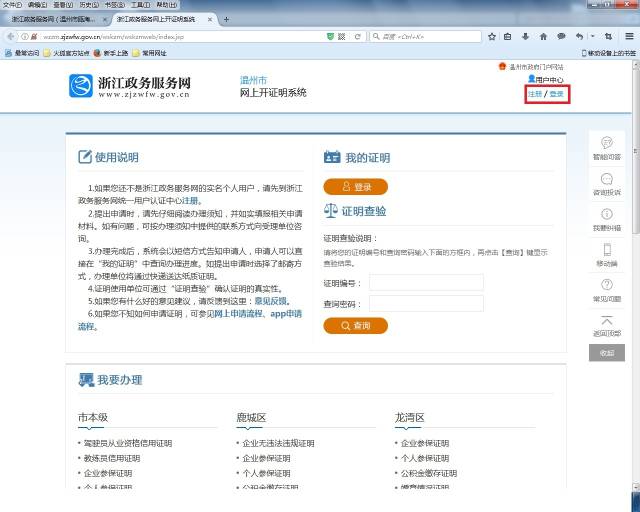
Task: Click the 登录 link in header
Action: (556, 94)
